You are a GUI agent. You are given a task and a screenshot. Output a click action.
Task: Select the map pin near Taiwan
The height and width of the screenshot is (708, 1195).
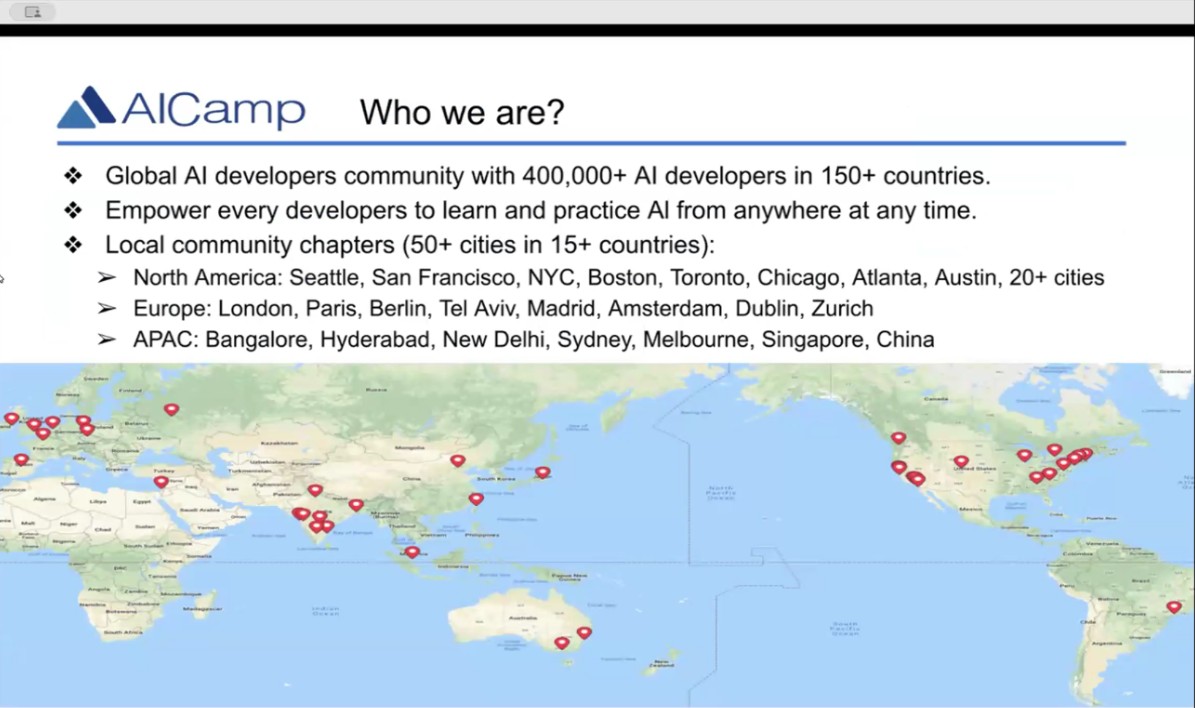click(x=476, y=499)
